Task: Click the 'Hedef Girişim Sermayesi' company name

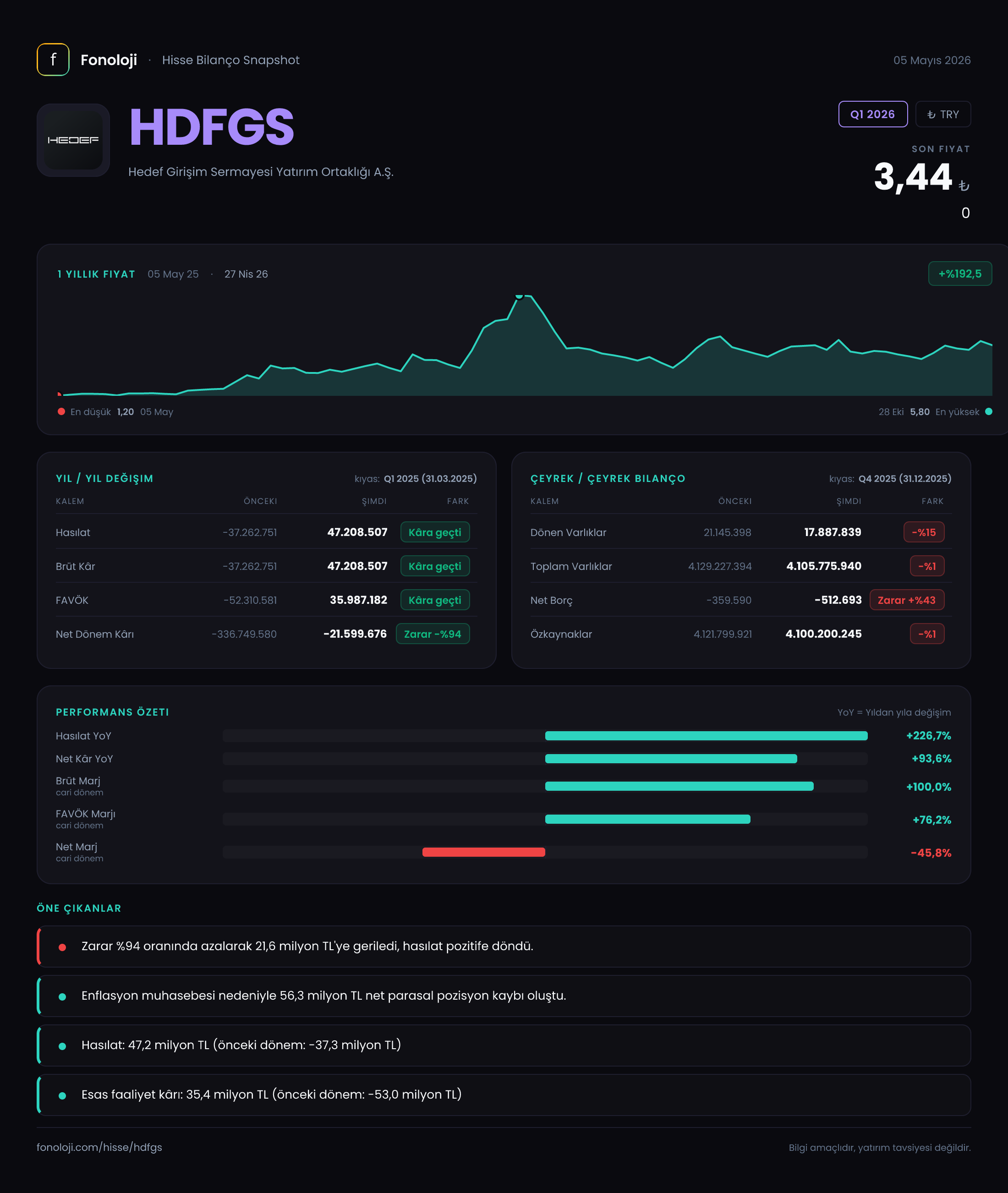Action: (261, 172)
